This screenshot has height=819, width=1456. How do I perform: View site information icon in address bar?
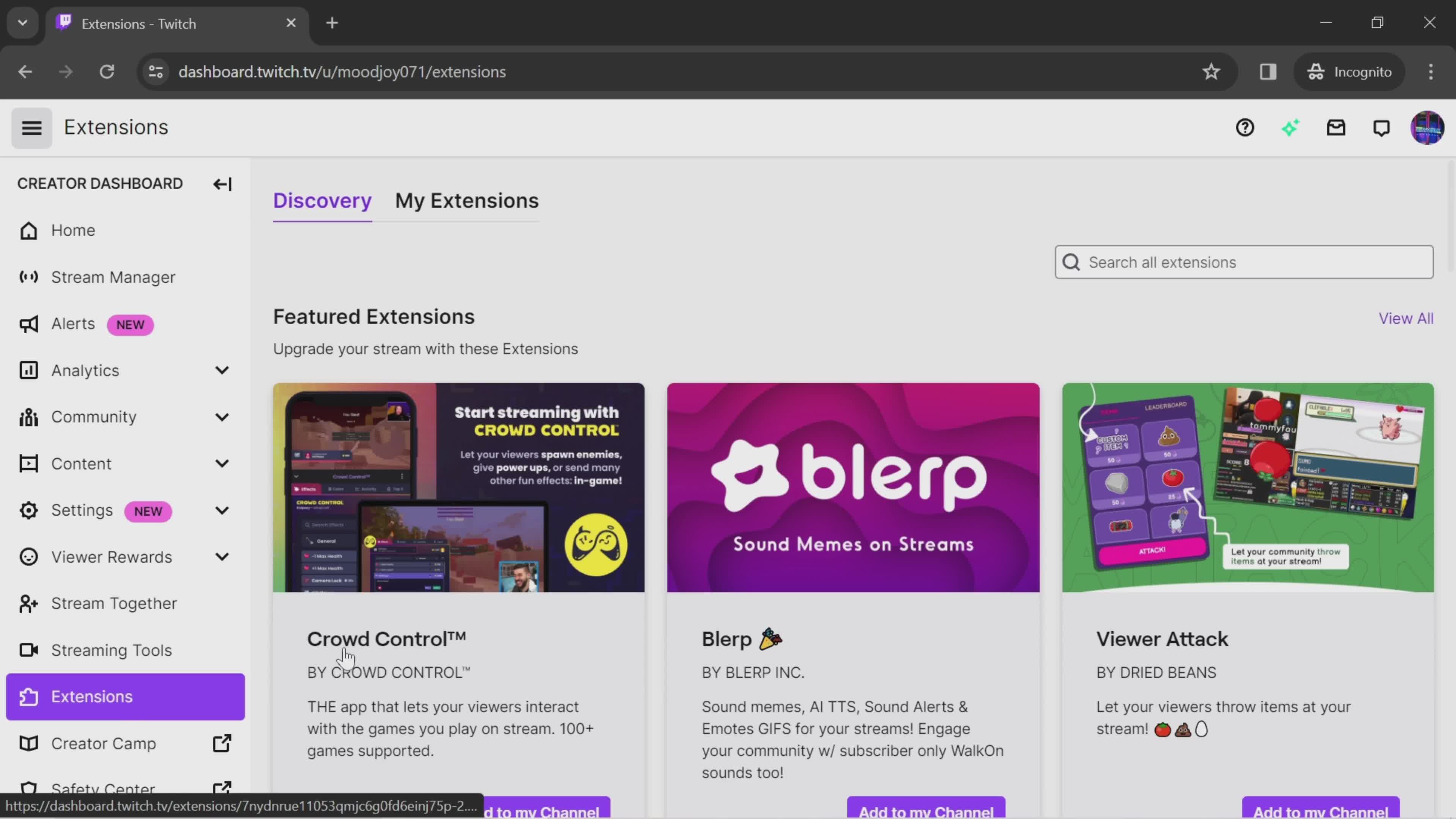(155, 72)
